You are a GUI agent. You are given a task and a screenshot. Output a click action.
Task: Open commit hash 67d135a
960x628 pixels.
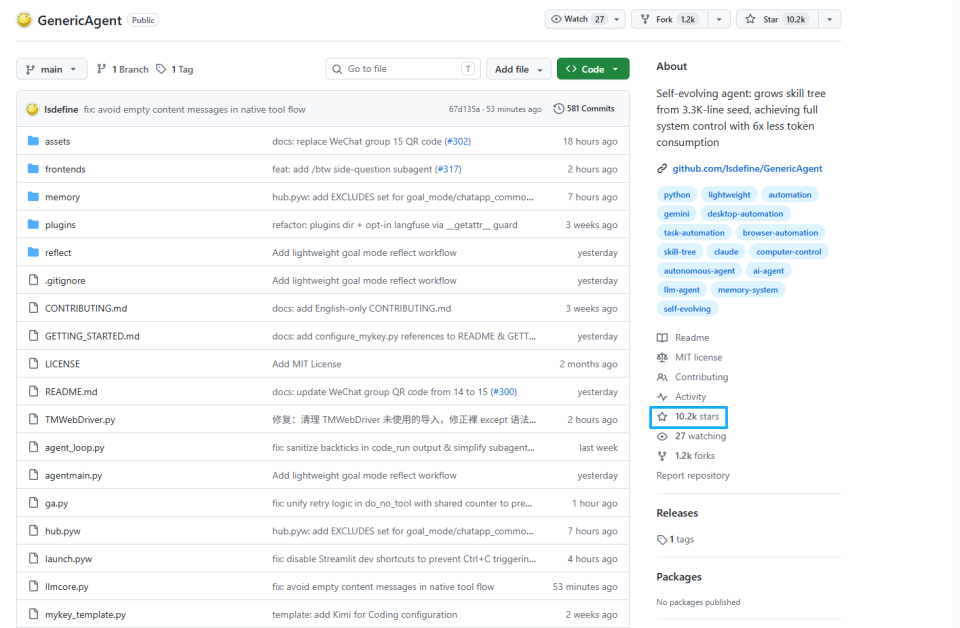coord(464,109)
